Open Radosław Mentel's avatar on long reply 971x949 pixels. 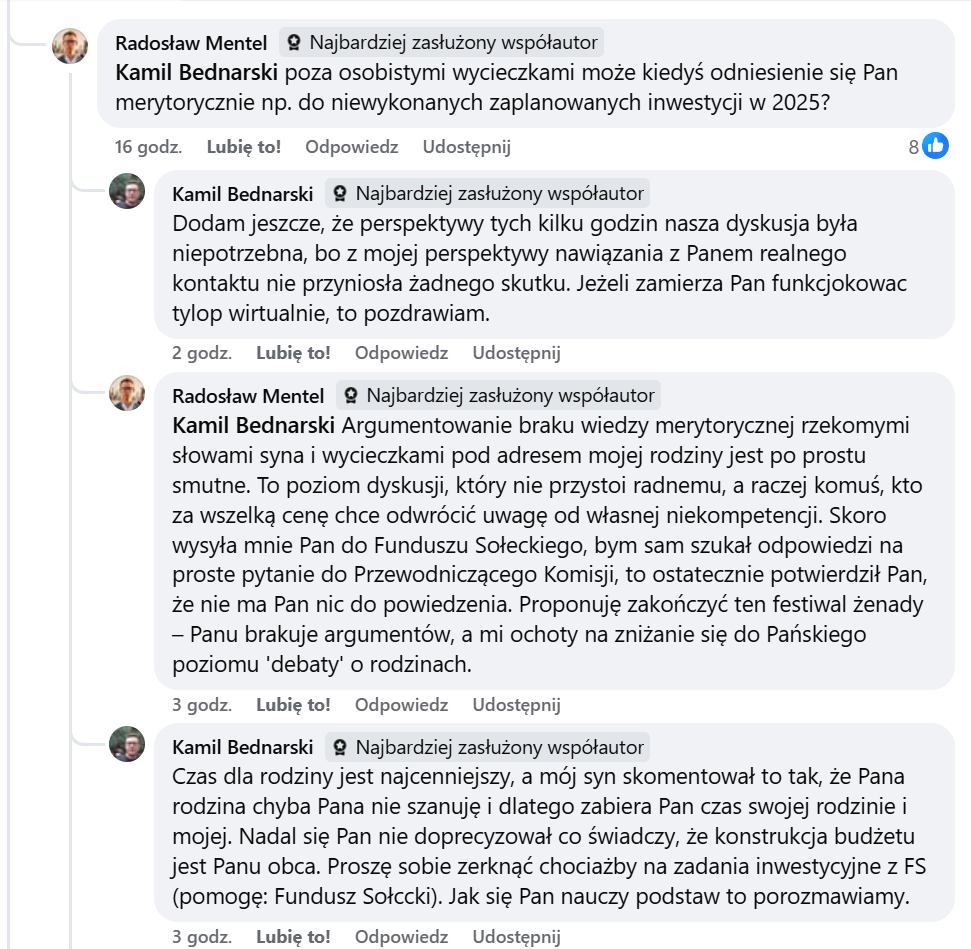click(127, 393)
